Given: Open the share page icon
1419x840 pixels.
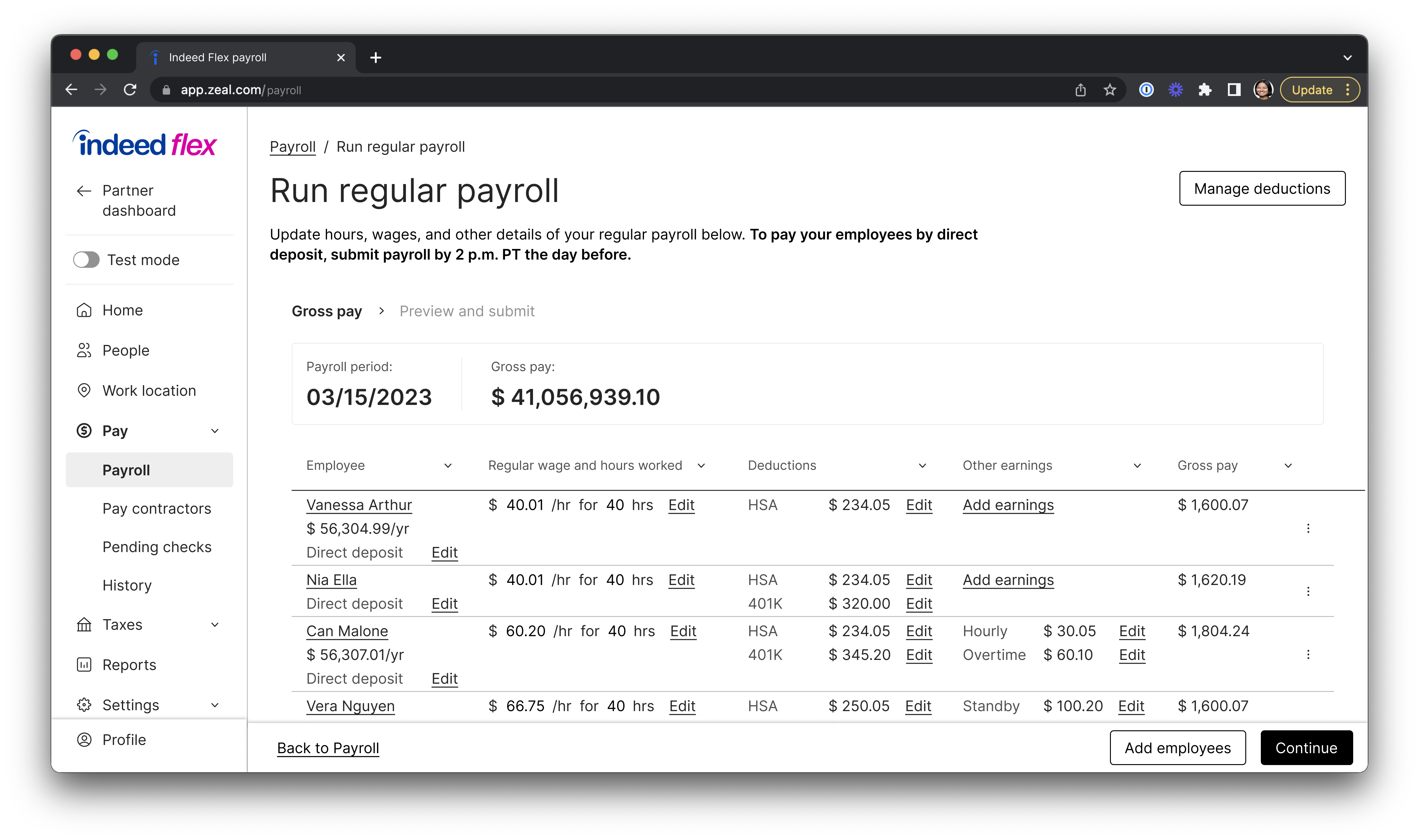Looking at the screenshot, I should (1080, 90).
